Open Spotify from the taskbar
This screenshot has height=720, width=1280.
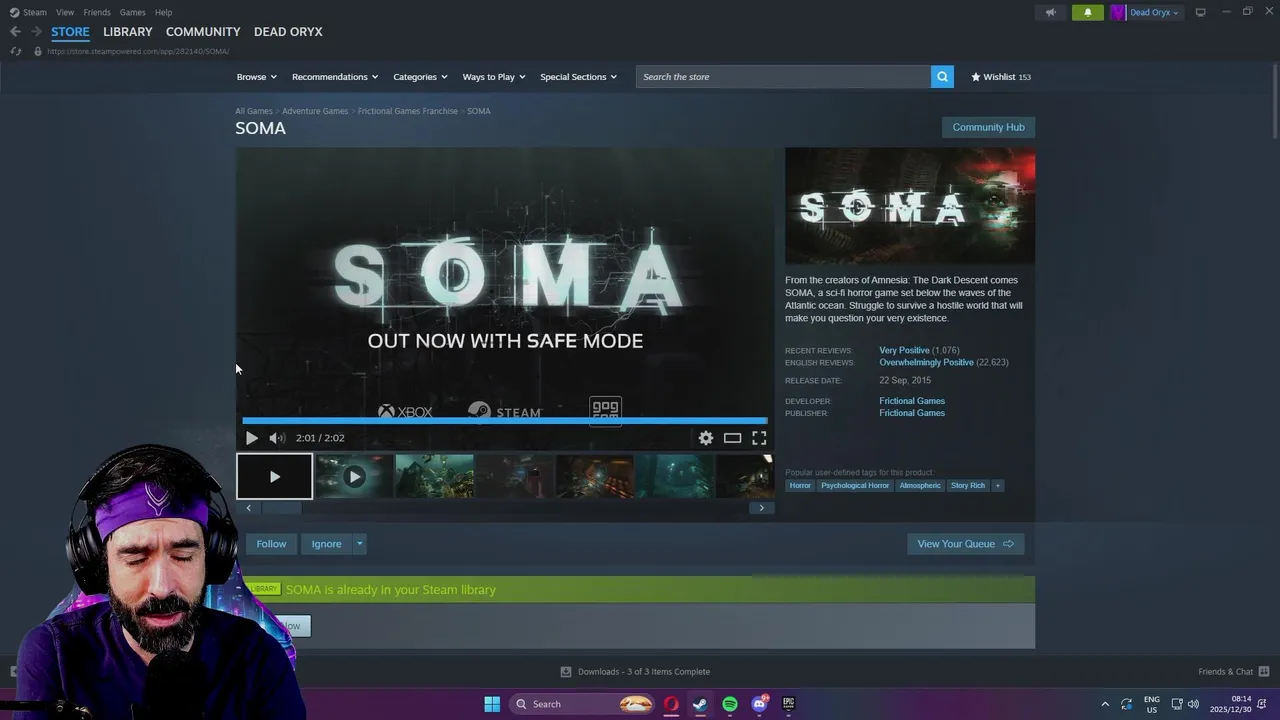(730, 704)
